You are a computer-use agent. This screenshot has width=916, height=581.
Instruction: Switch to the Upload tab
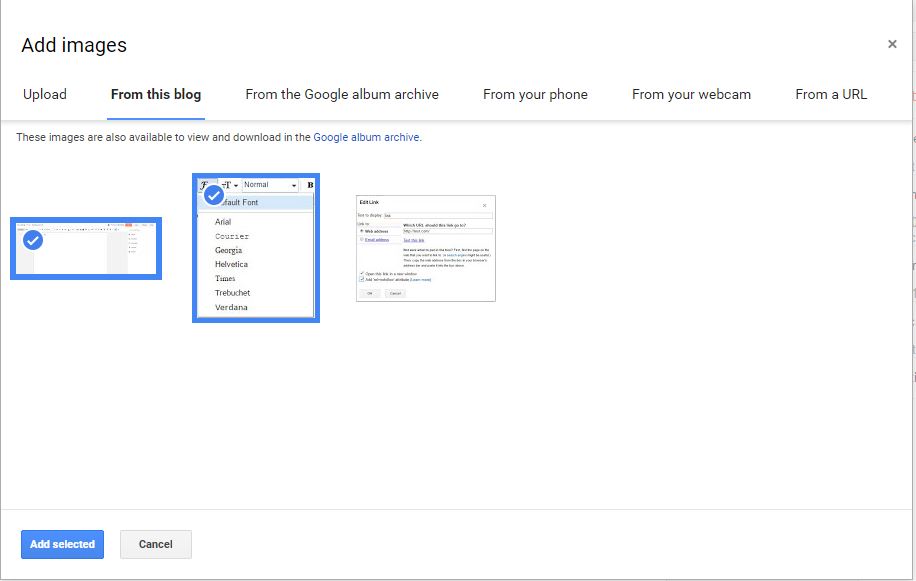pyautogui.click(x=44, y=94)
